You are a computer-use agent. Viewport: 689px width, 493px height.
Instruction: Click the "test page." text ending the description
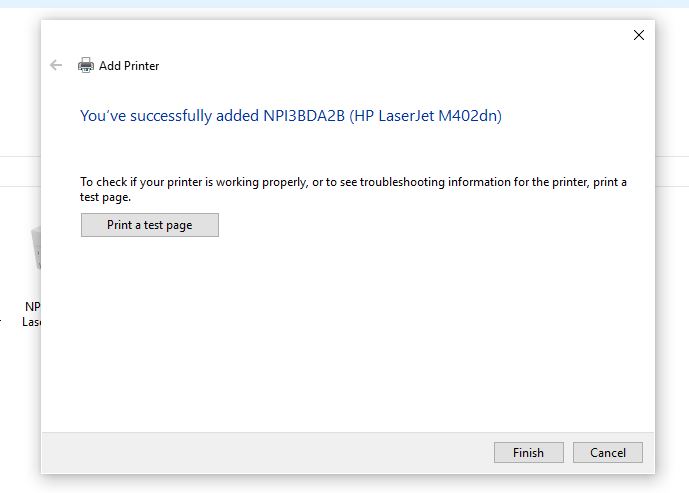(106, 197)
